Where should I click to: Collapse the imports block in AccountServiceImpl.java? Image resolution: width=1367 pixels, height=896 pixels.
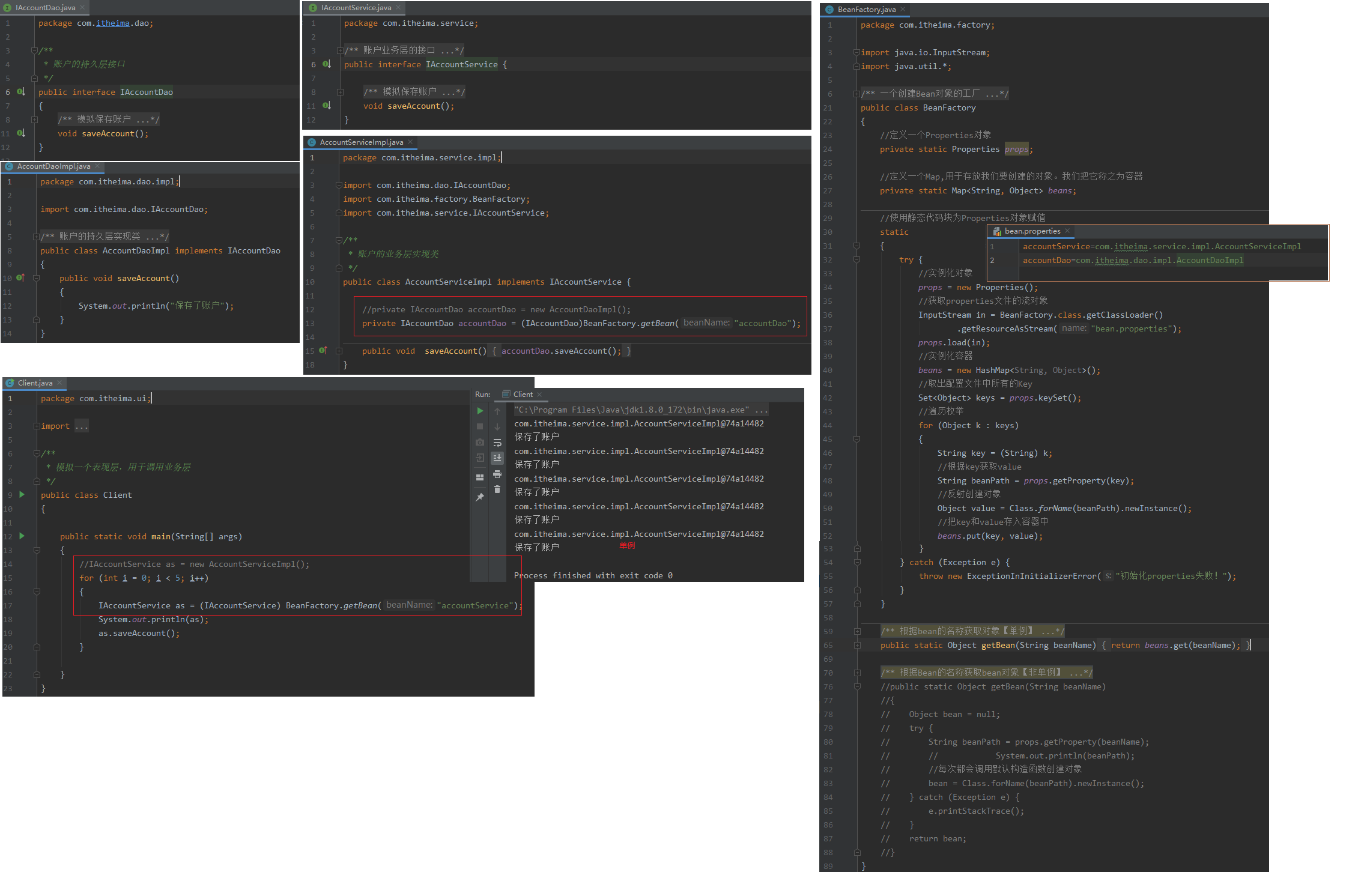pos(339,185)
